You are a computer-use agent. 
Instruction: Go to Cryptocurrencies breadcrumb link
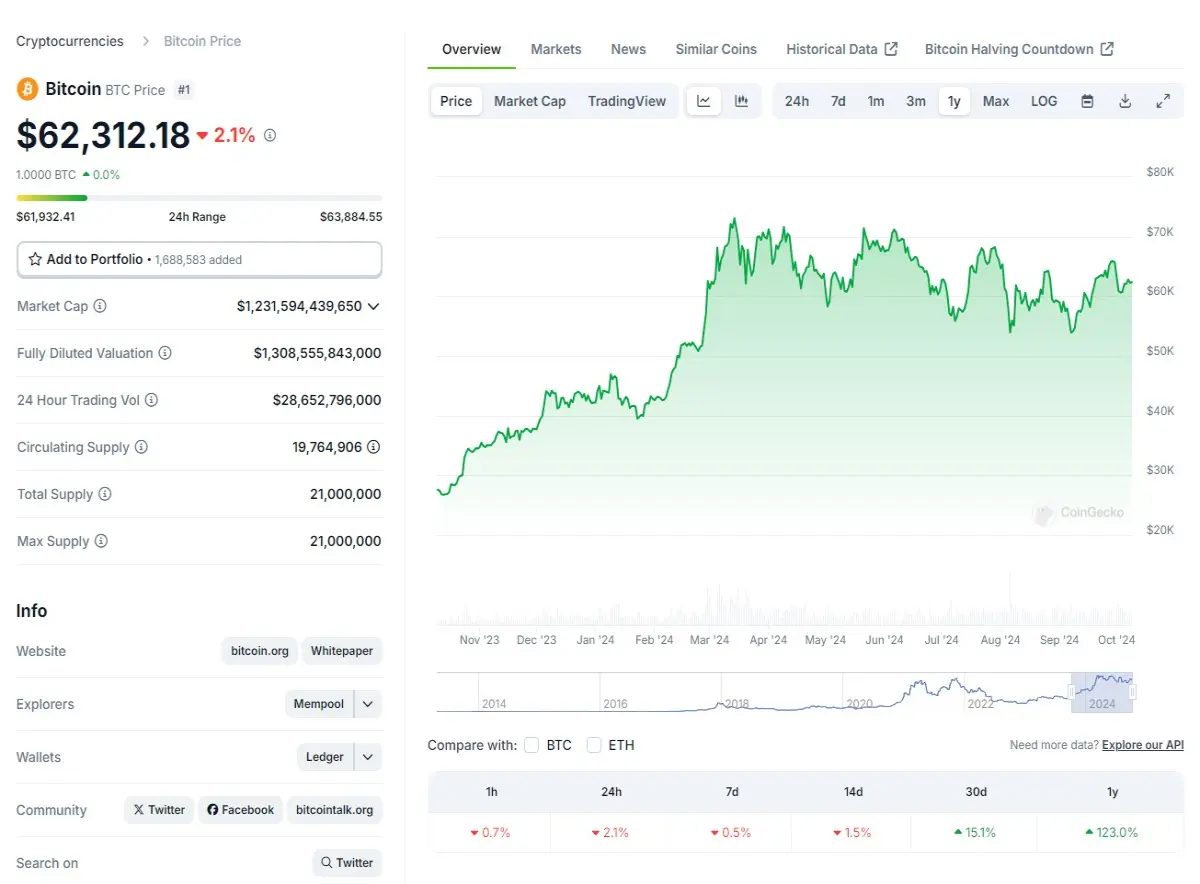coord(70,41)
